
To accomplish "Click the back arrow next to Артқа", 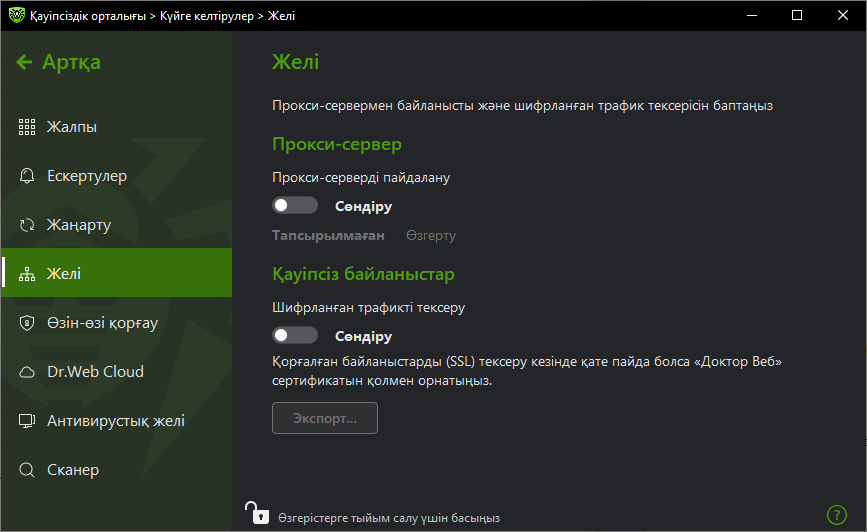I will [24, 63].
